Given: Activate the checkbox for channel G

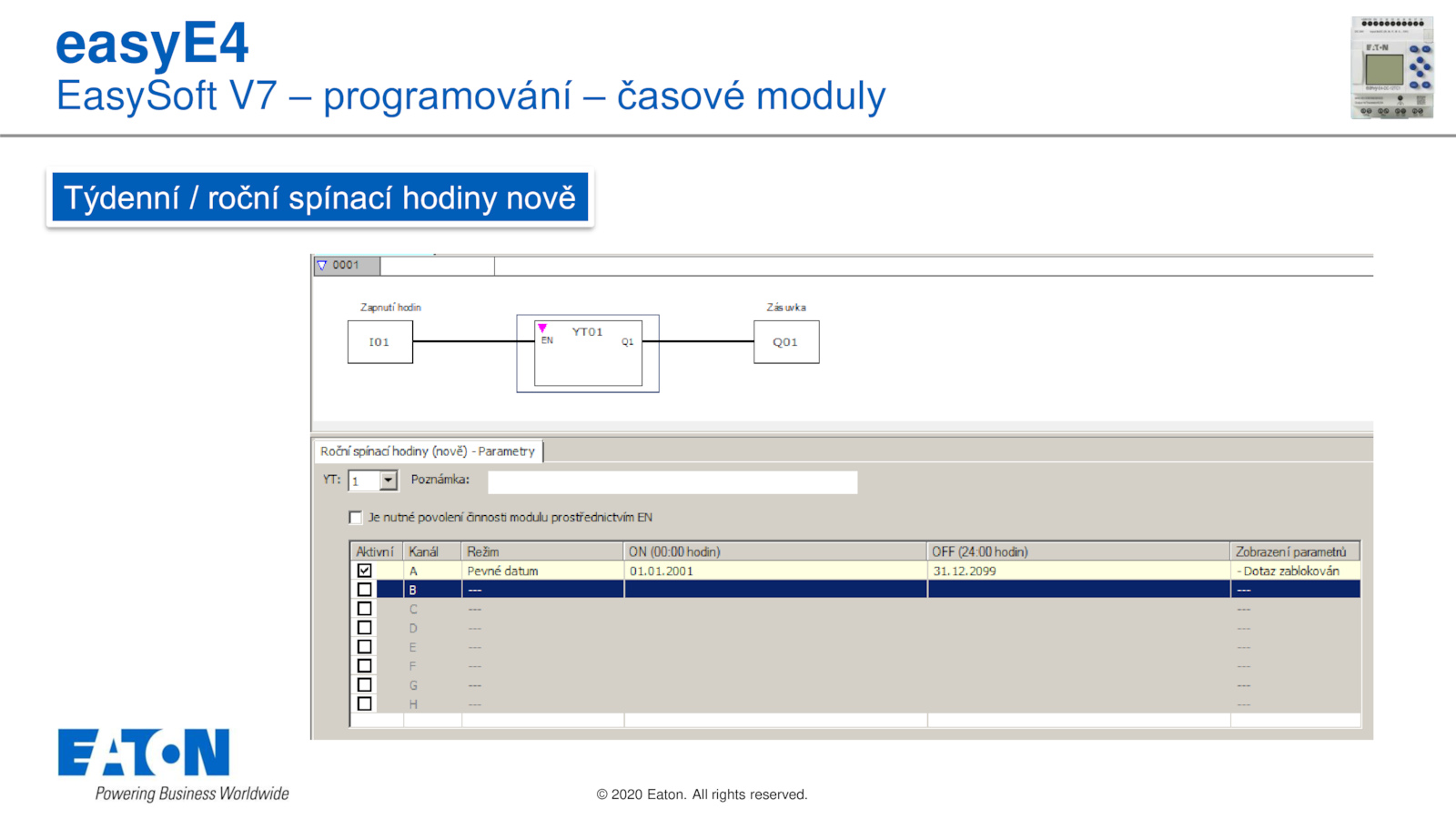Looking at the screenshot, I should pyautogui.click(x=364, y=685).
